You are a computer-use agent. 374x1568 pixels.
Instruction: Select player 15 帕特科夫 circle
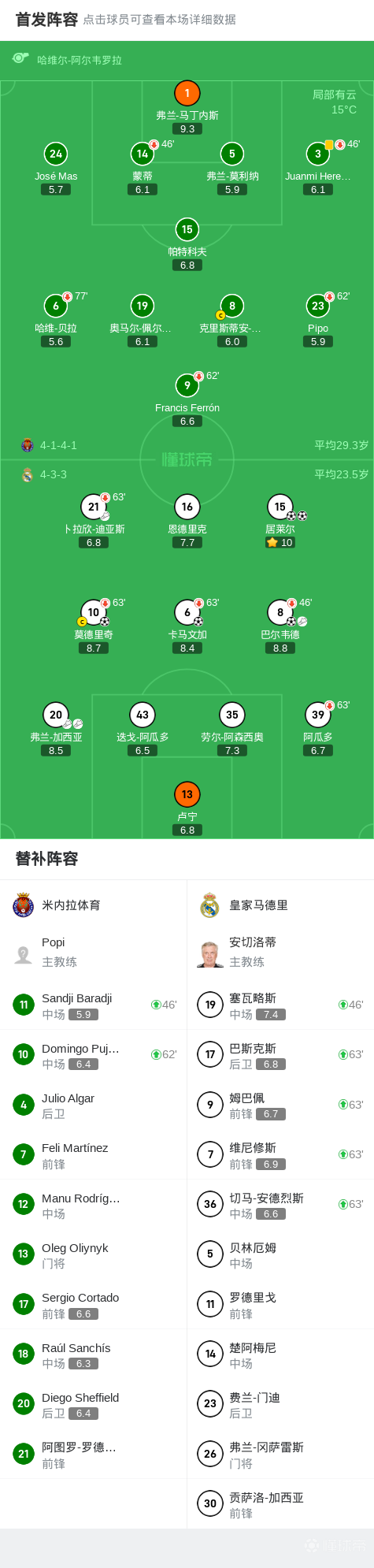tap(187, 229)
